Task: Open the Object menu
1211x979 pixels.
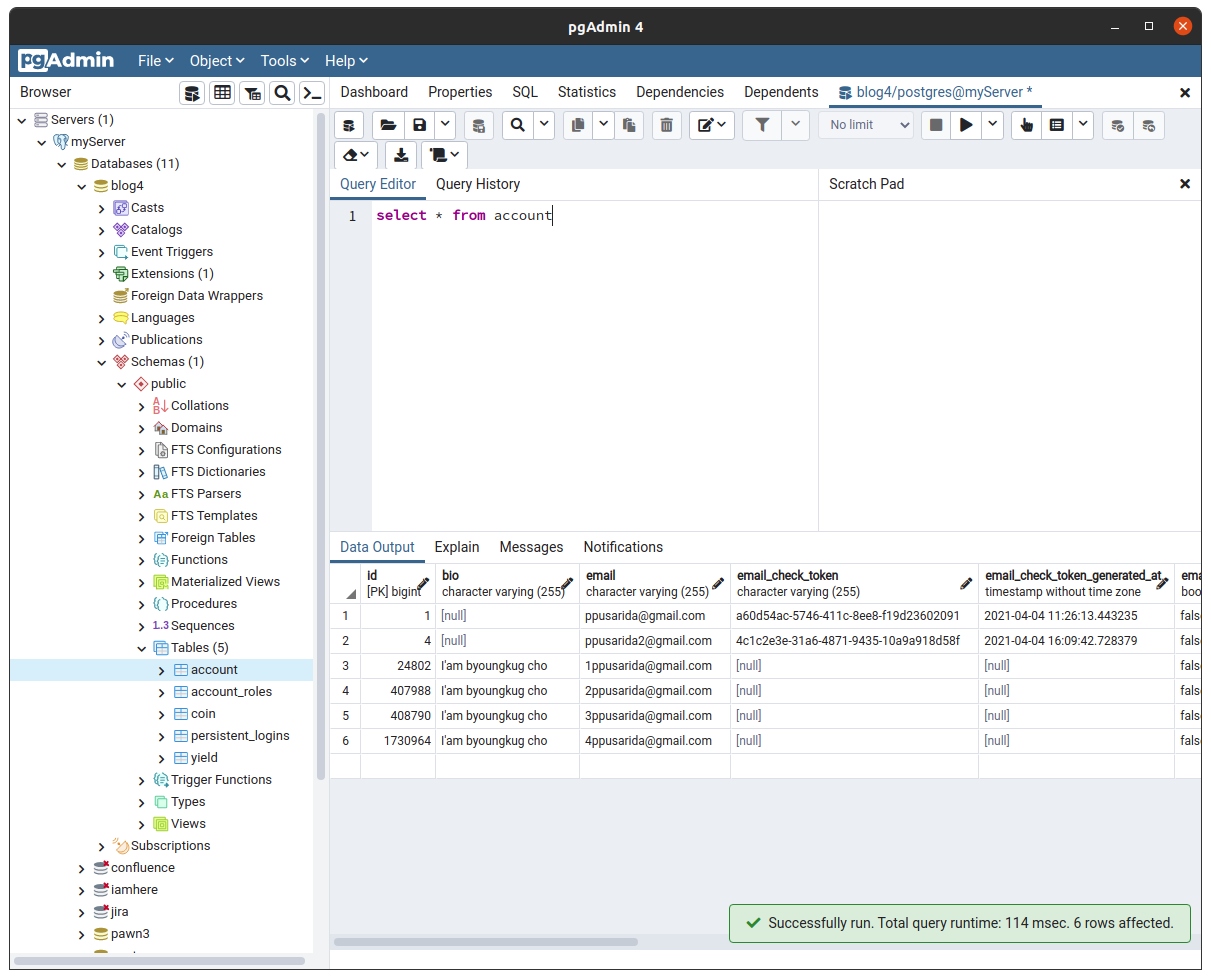Action: point(217,61)
